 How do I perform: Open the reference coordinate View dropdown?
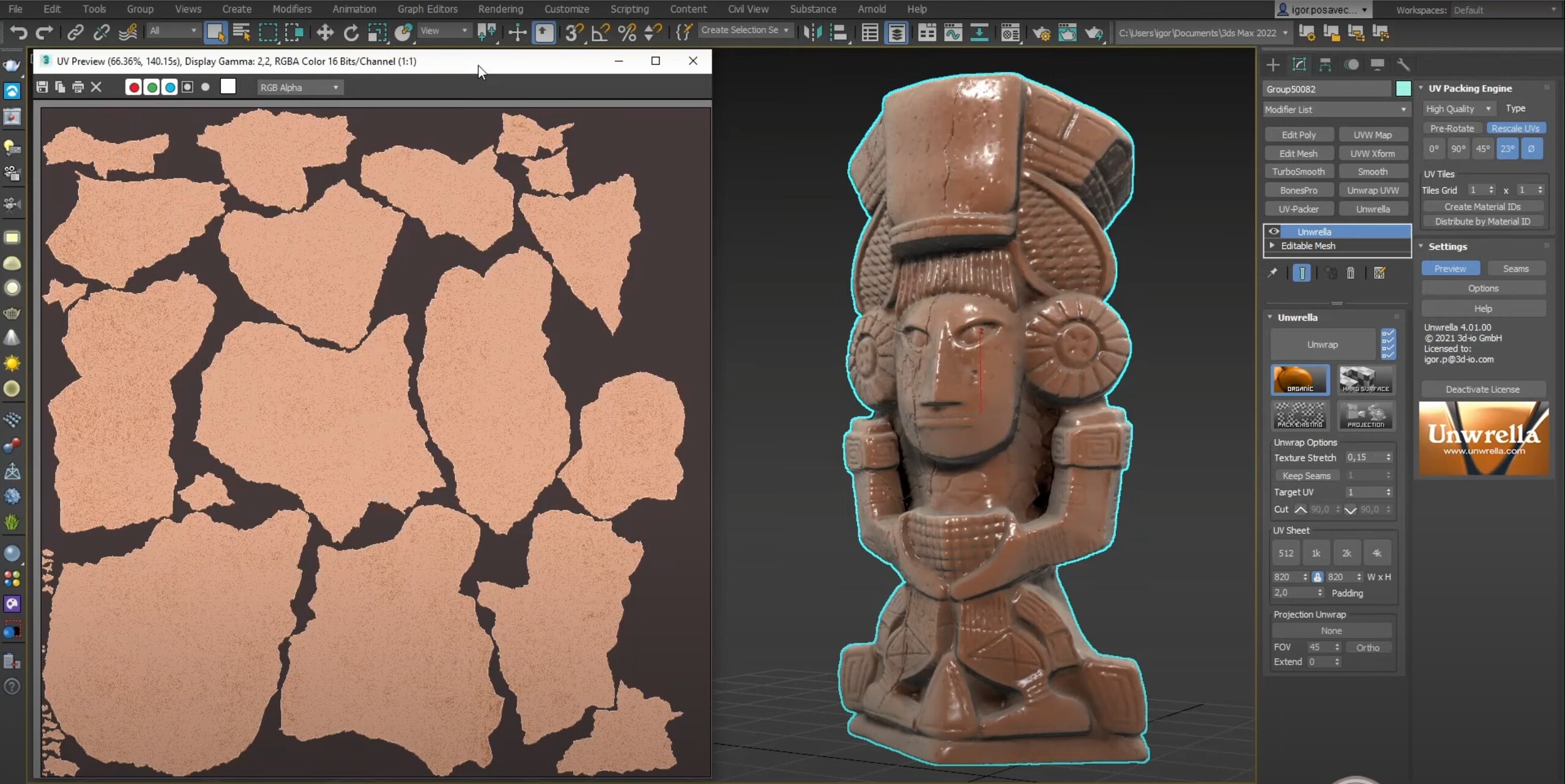pyautogui.click(x=444, y=31)
